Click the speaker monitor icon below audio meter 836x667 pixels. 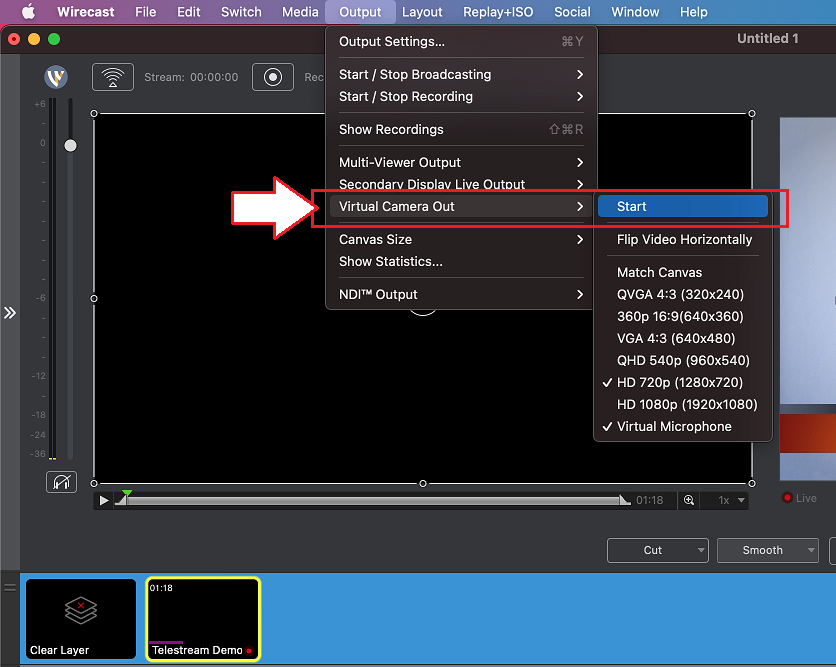(x=61, y=481)
